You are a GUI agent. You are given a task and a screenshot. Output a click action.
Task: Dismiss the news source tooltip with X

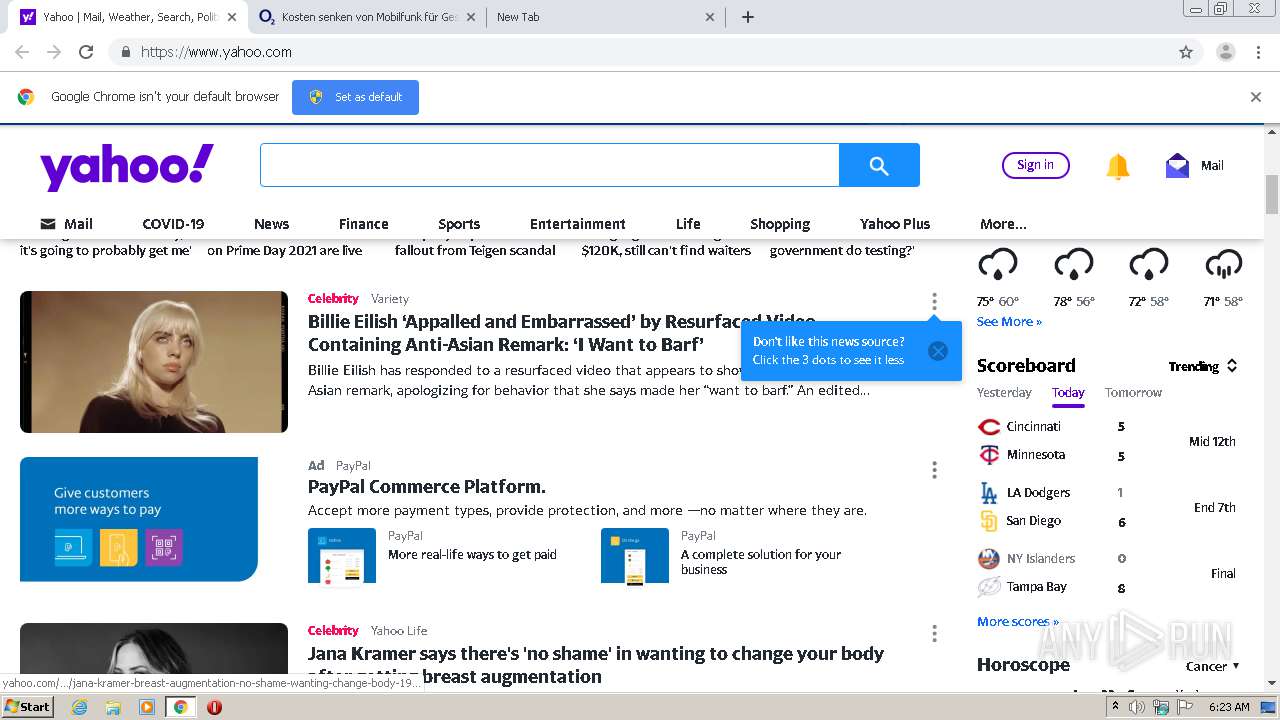coord(937,351)
